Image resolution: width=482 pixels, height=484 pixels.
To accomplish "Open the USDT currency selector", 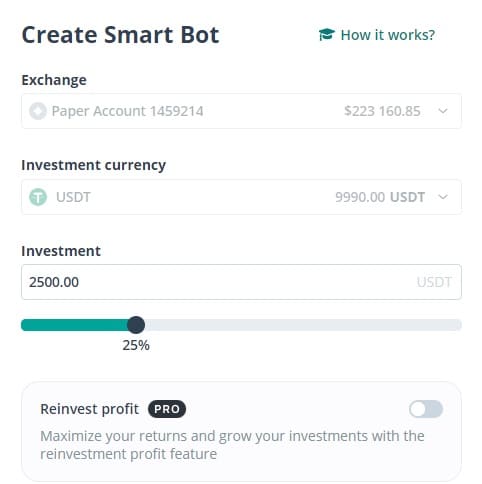I will tap(241, 197).
